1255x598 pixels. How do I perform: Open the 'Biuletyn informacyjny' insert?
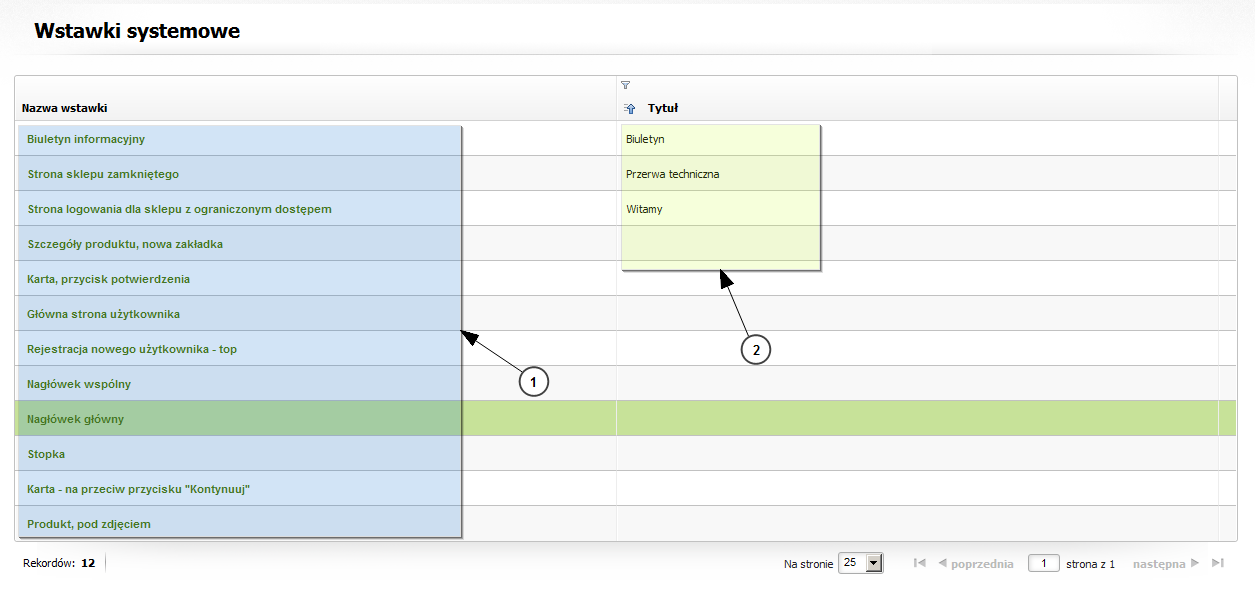(x=86, y=139)
